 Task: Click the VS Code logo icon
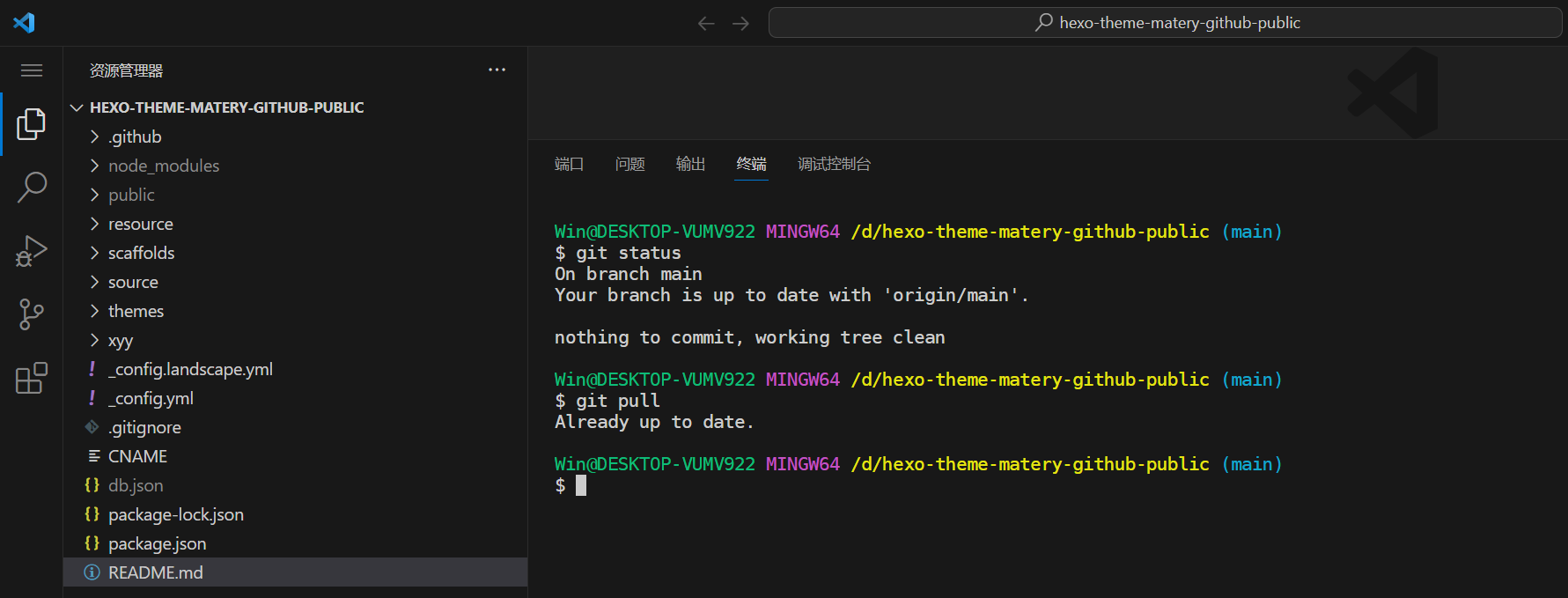(x=24, y=22)
